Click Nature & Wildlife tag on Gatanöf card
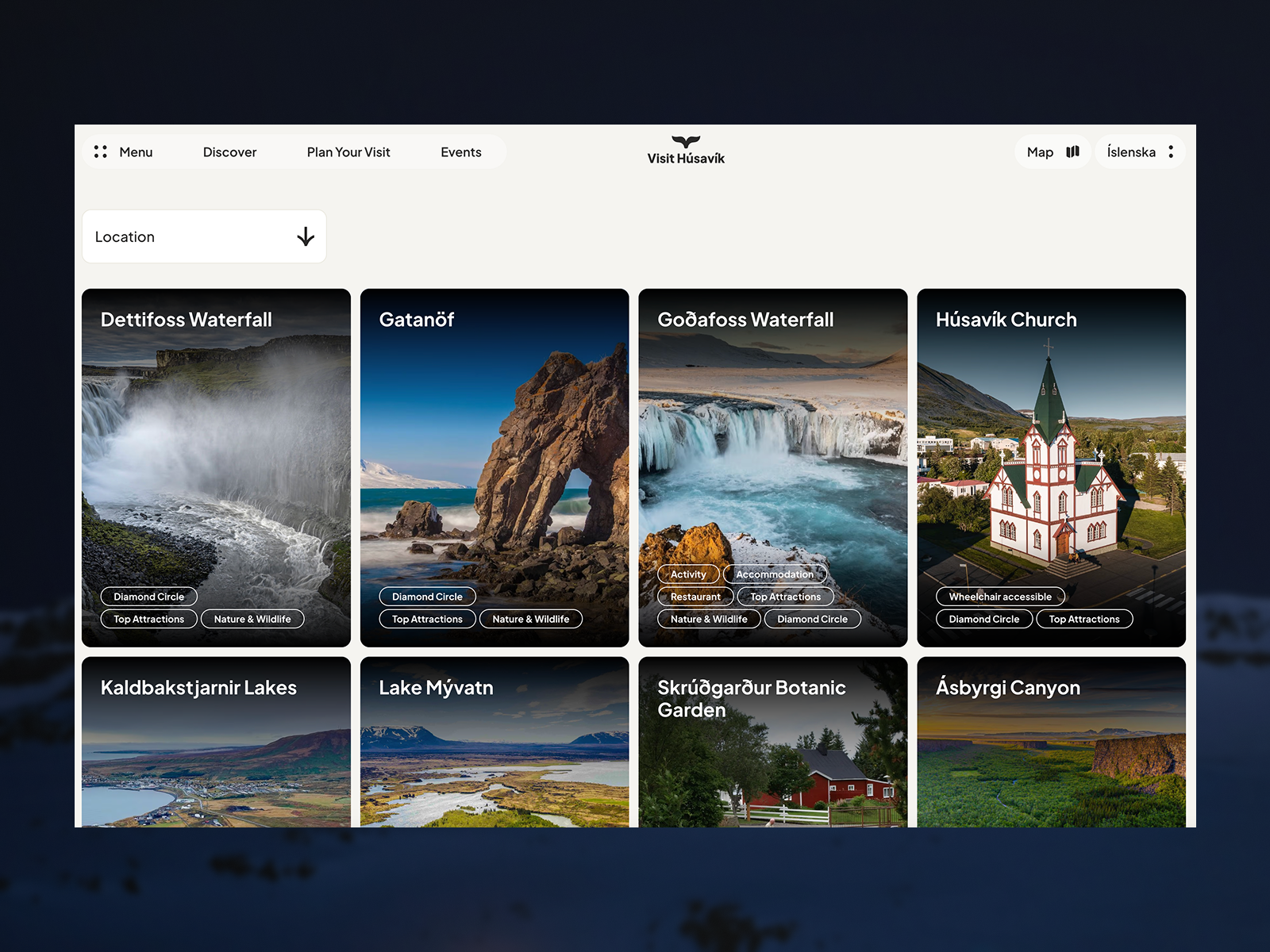Image resolution: width=1270 pixels, height=952 pixels. tap(530, 619)
